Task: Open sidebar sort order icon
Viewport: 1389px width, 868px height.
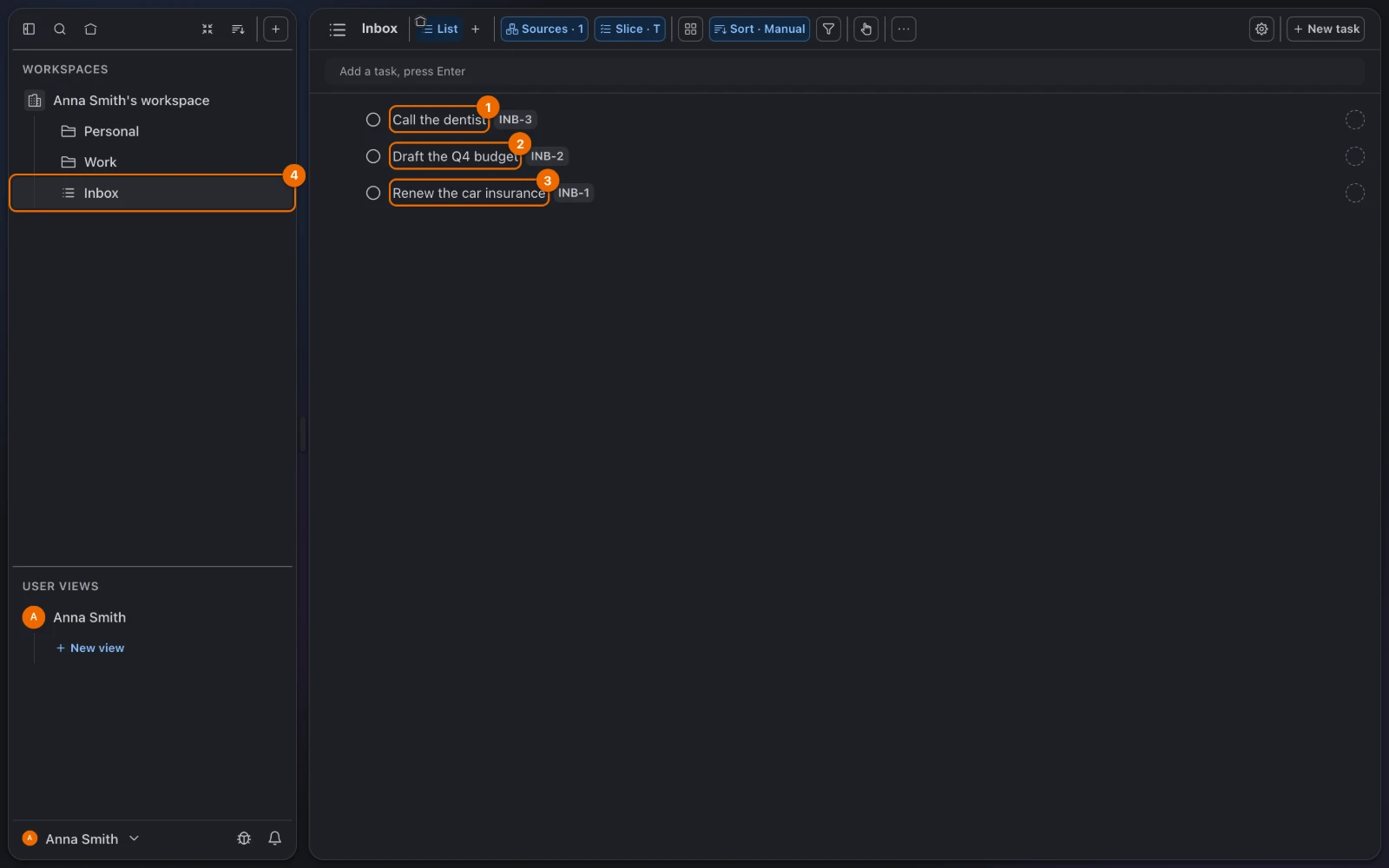Action: pyautogui.click(x=238, y=29)
